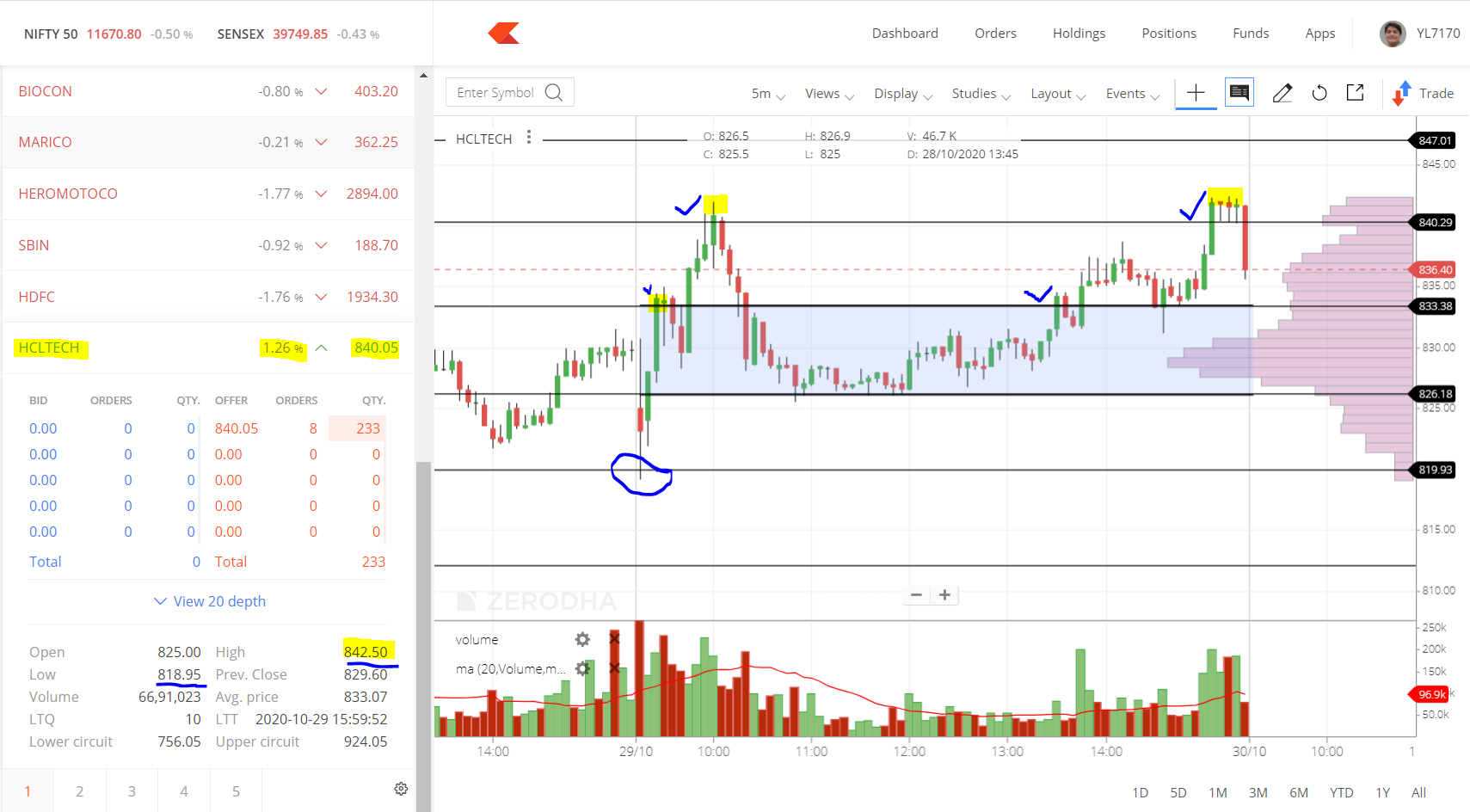Switch to marketwatch tab 2
This screenshot has width=1470, height=812.
pos(80,791)
